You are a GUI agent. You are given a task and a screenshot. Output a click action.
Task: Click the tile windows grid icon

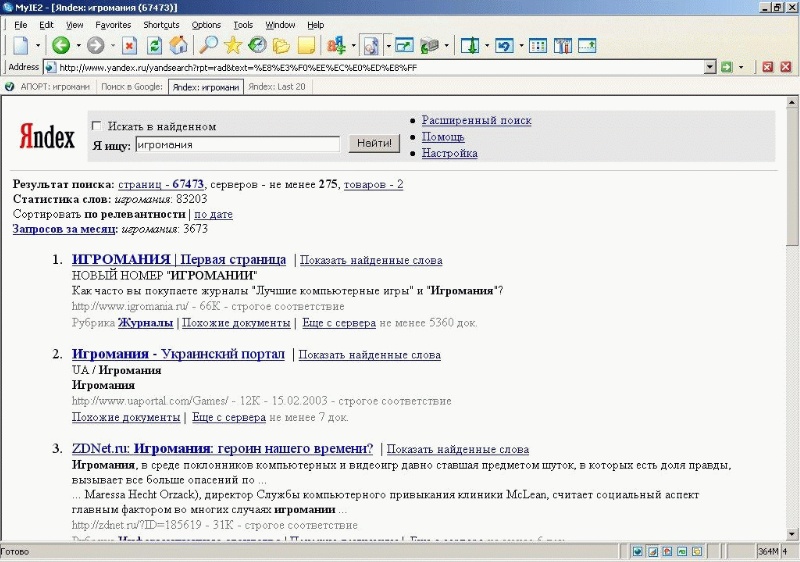pos(538,46)
